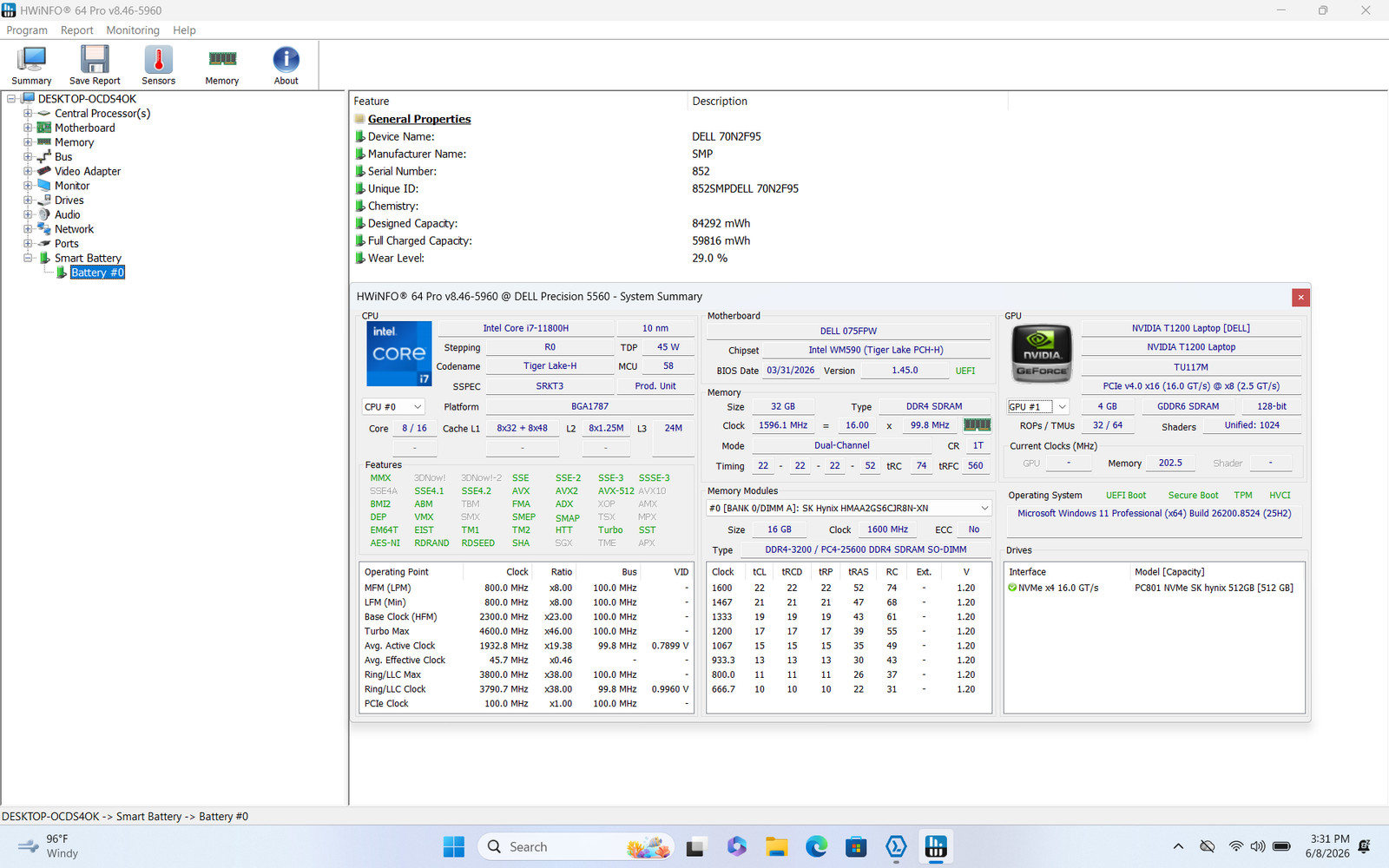Click the Intel Core i7 logo
This screenshot has width=1389, height=868.
398,354
